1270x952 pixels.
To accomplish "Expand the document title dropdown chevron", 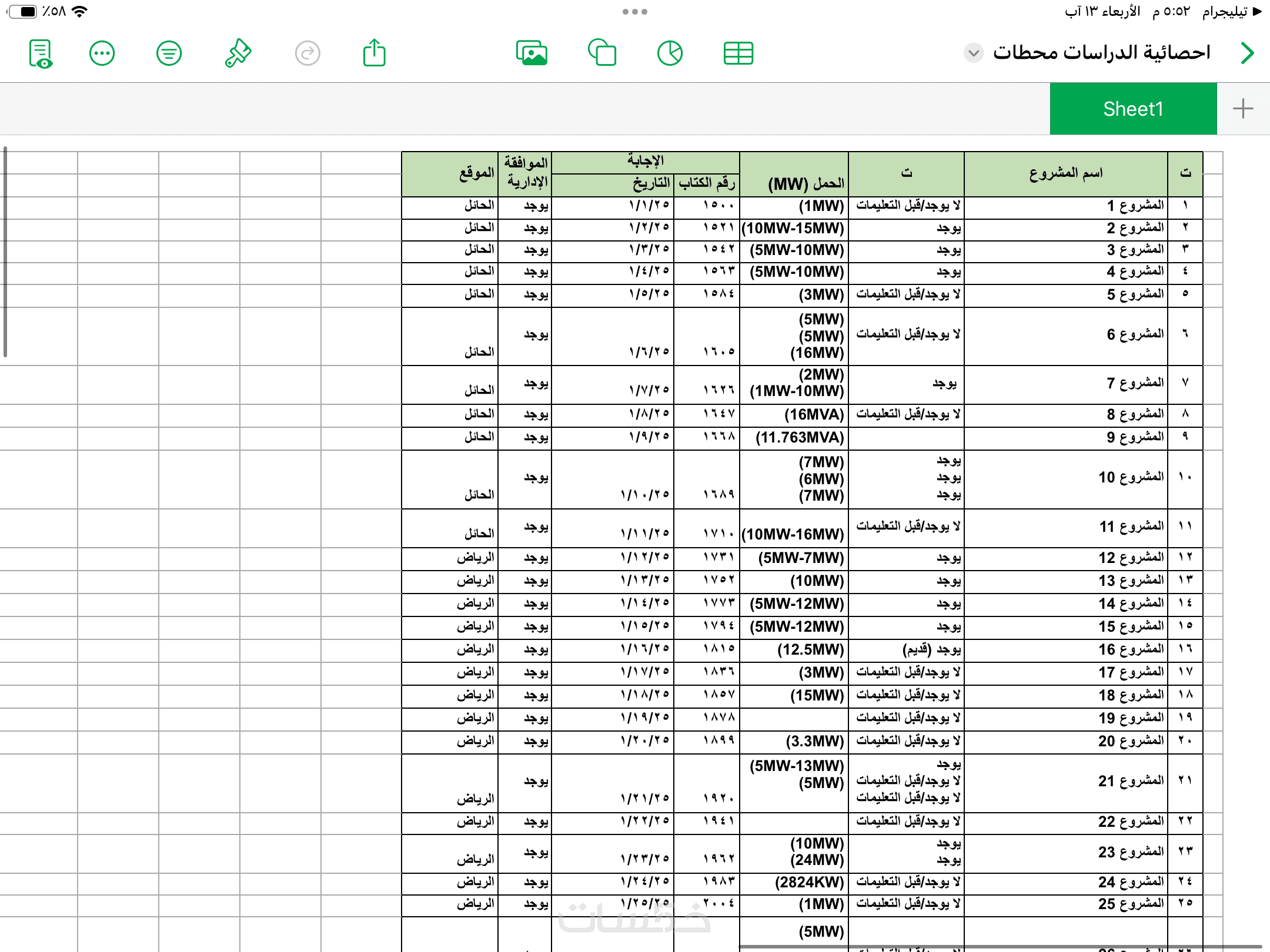I will (x=974, y=53).
